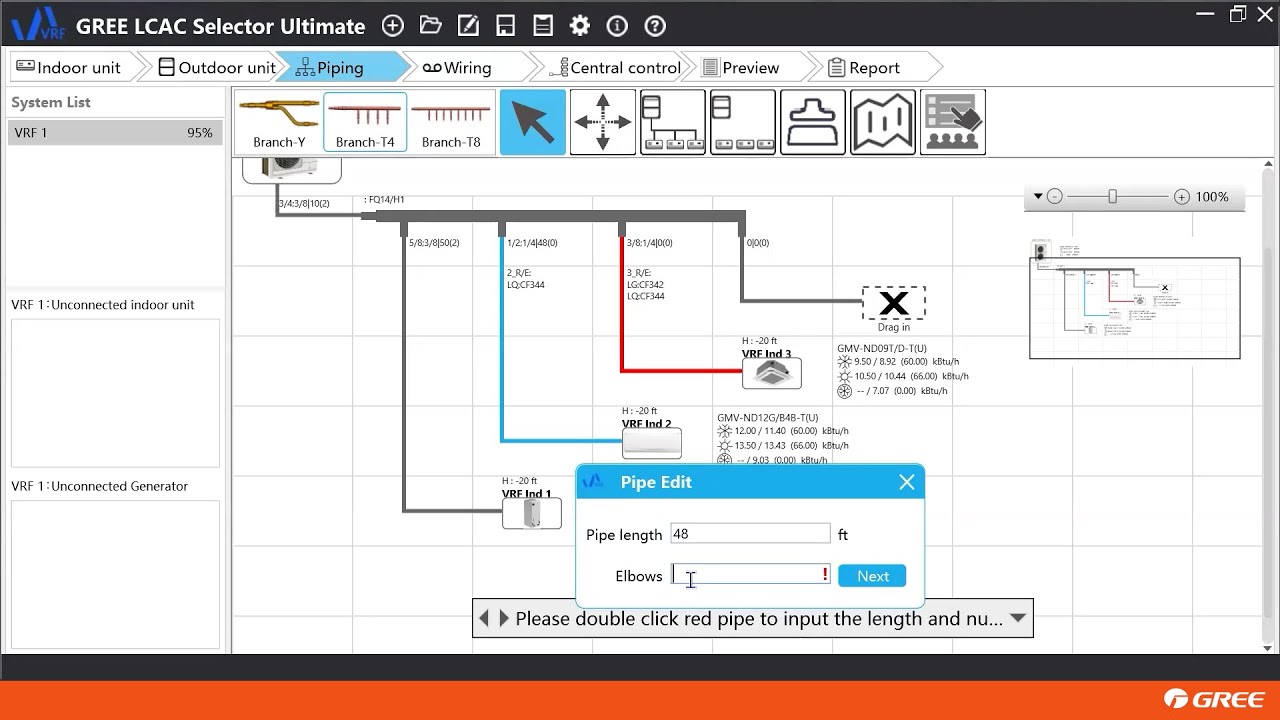Close the Pipe Edit dialog
Viewport: 1280px width, 720px height.
[x=907, y=482]
